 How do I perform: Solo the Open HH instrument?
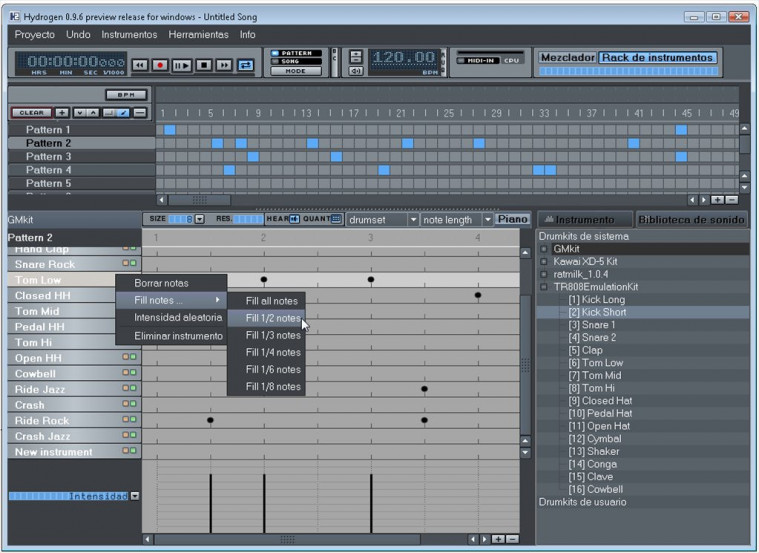[133, 356]
